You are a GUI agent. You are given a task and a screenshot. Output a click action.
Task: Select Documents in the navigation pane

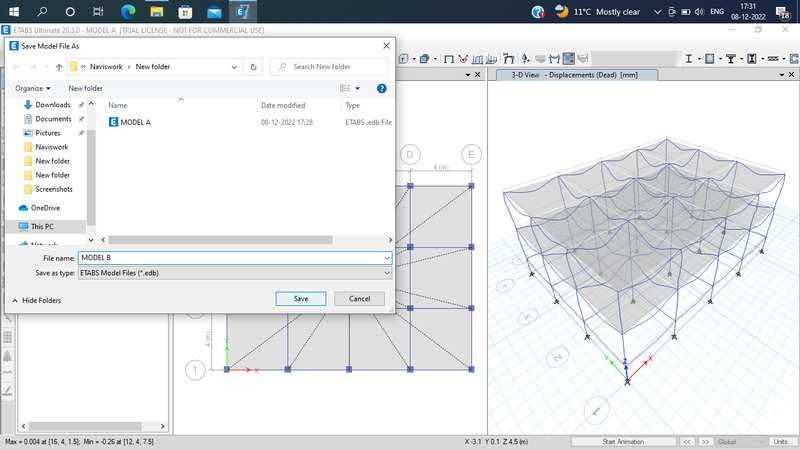pos(53,119)
